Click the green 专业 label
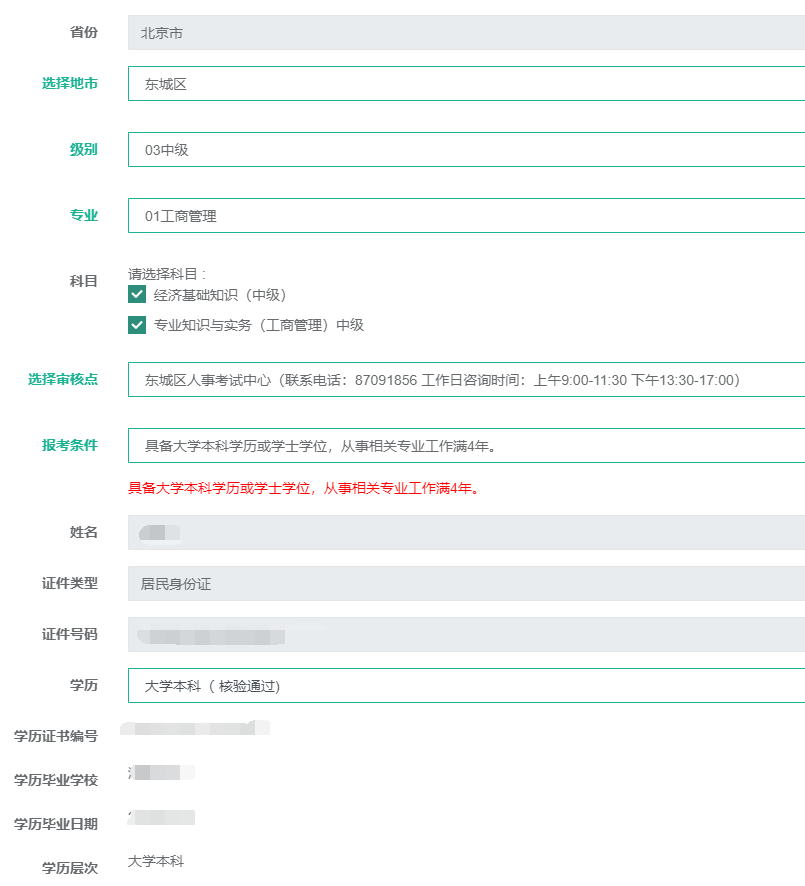 pos(84,215)
